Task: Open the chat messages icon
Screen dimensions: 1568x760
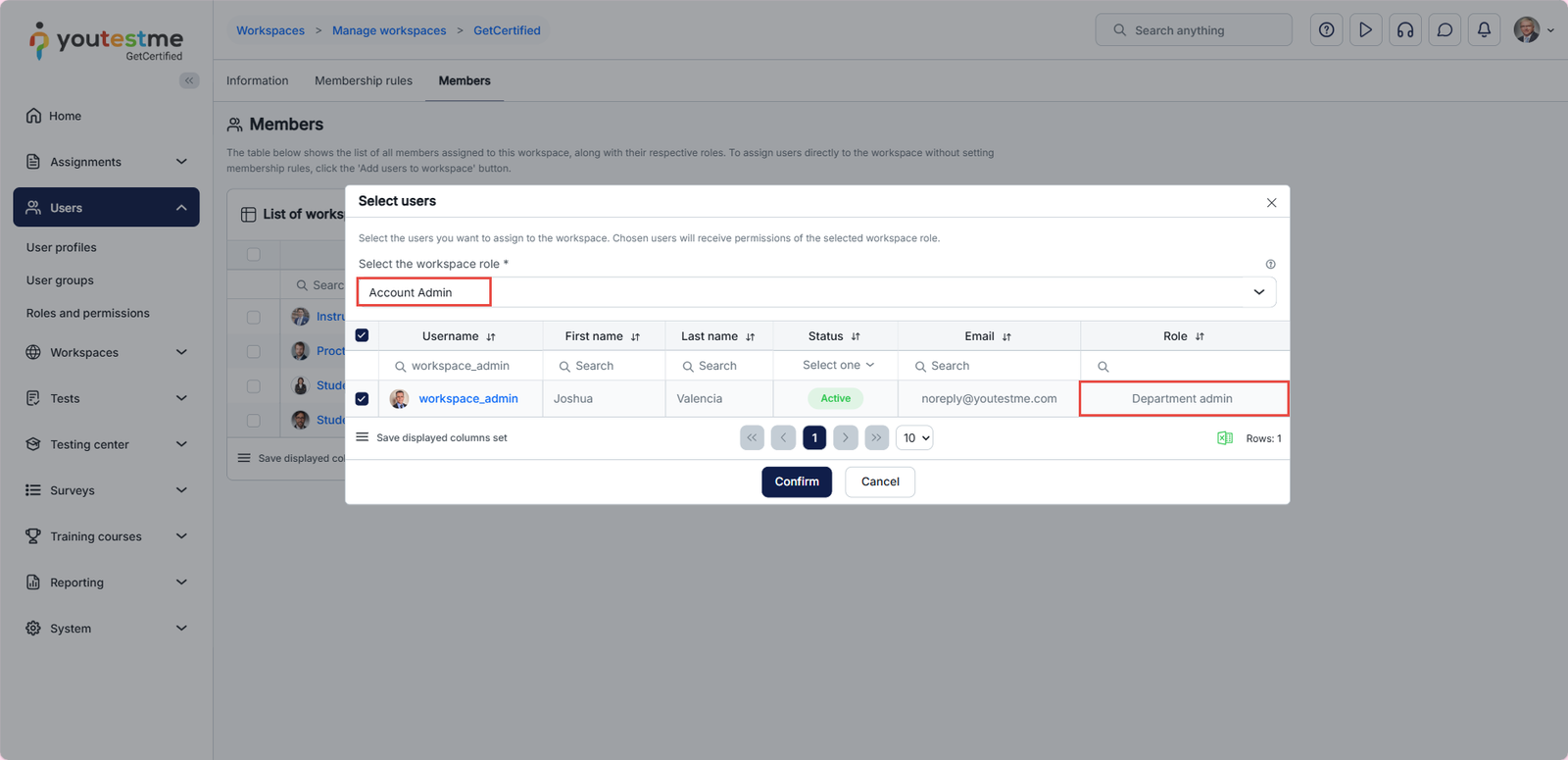Action: [1445, 30]
